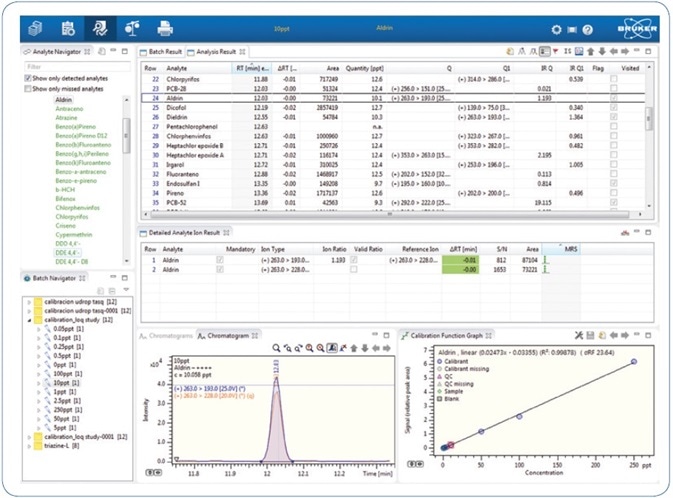
Task: Click calibration graph wrench tools icon
Action: 580,334
